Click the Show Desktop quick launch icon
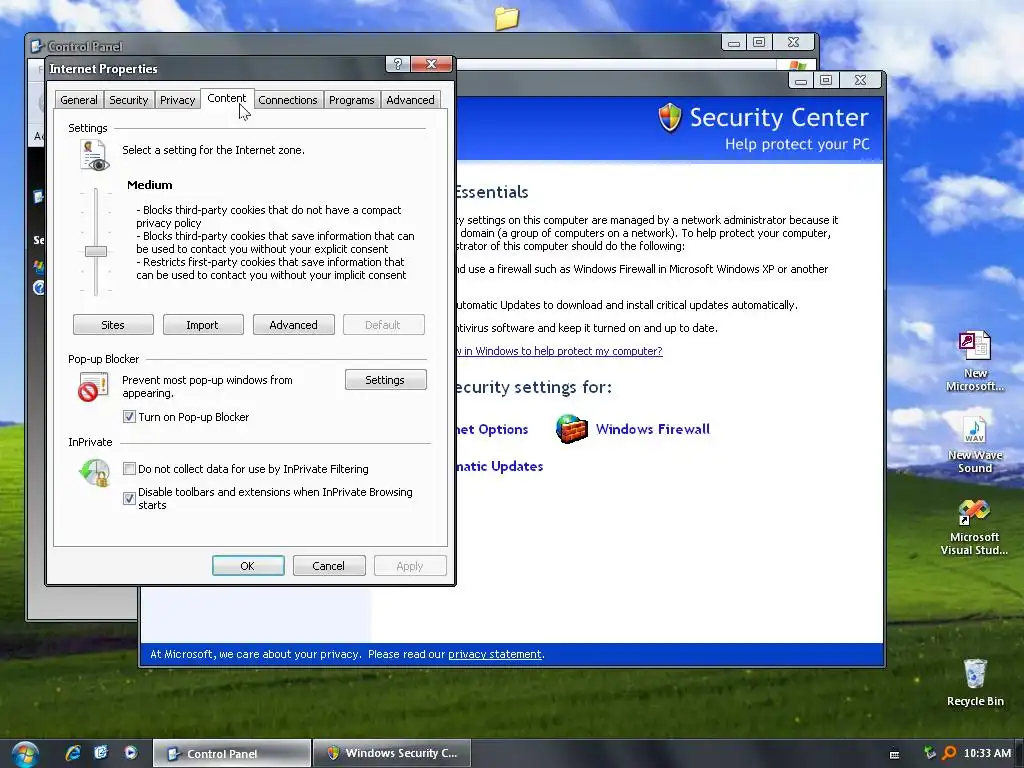This screenshot has height=768, width=1024. pyautogui.click(x=101, y=753)
